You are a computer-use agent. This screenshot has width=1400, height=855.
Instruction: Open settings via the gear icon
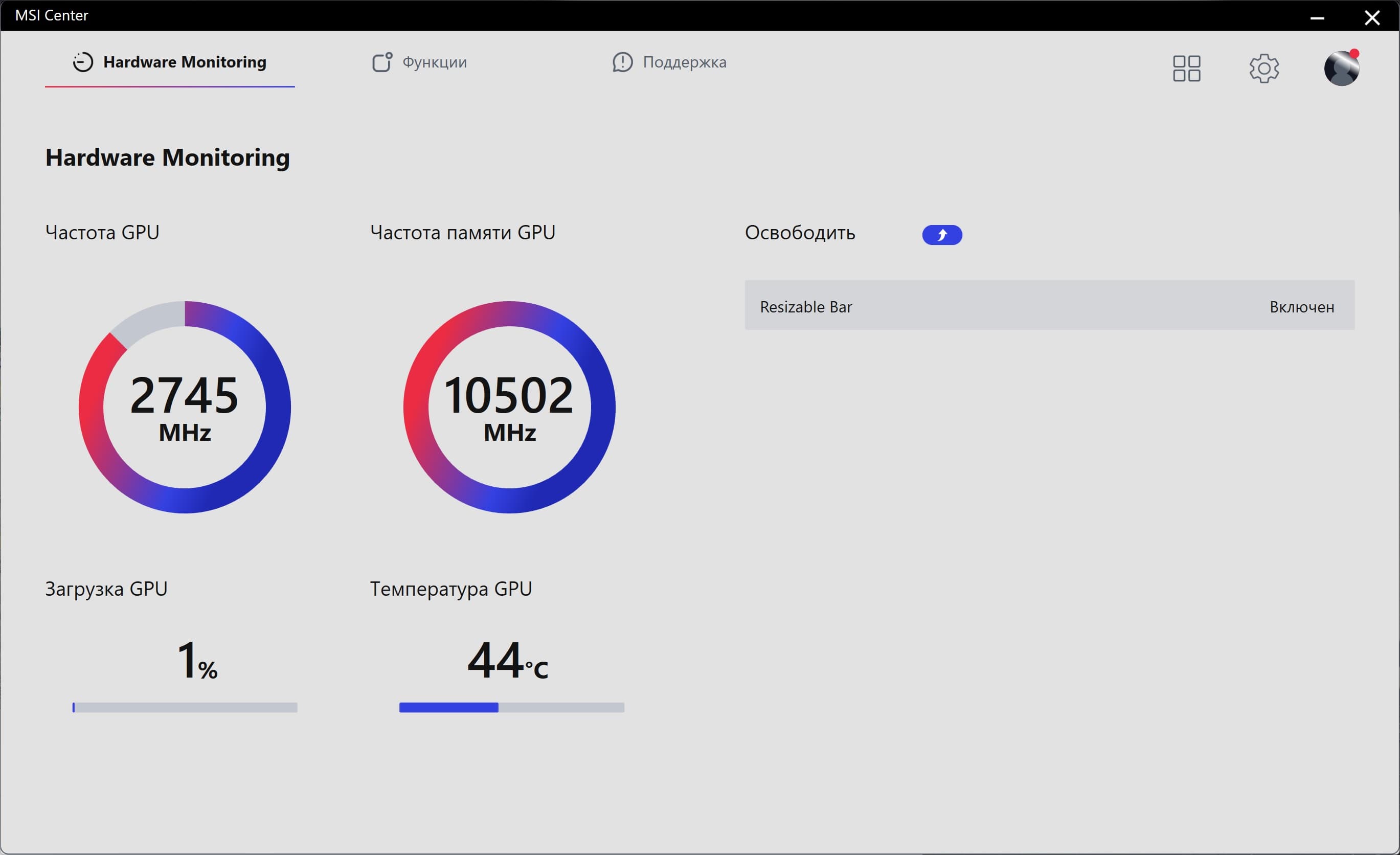point(1263,69)
